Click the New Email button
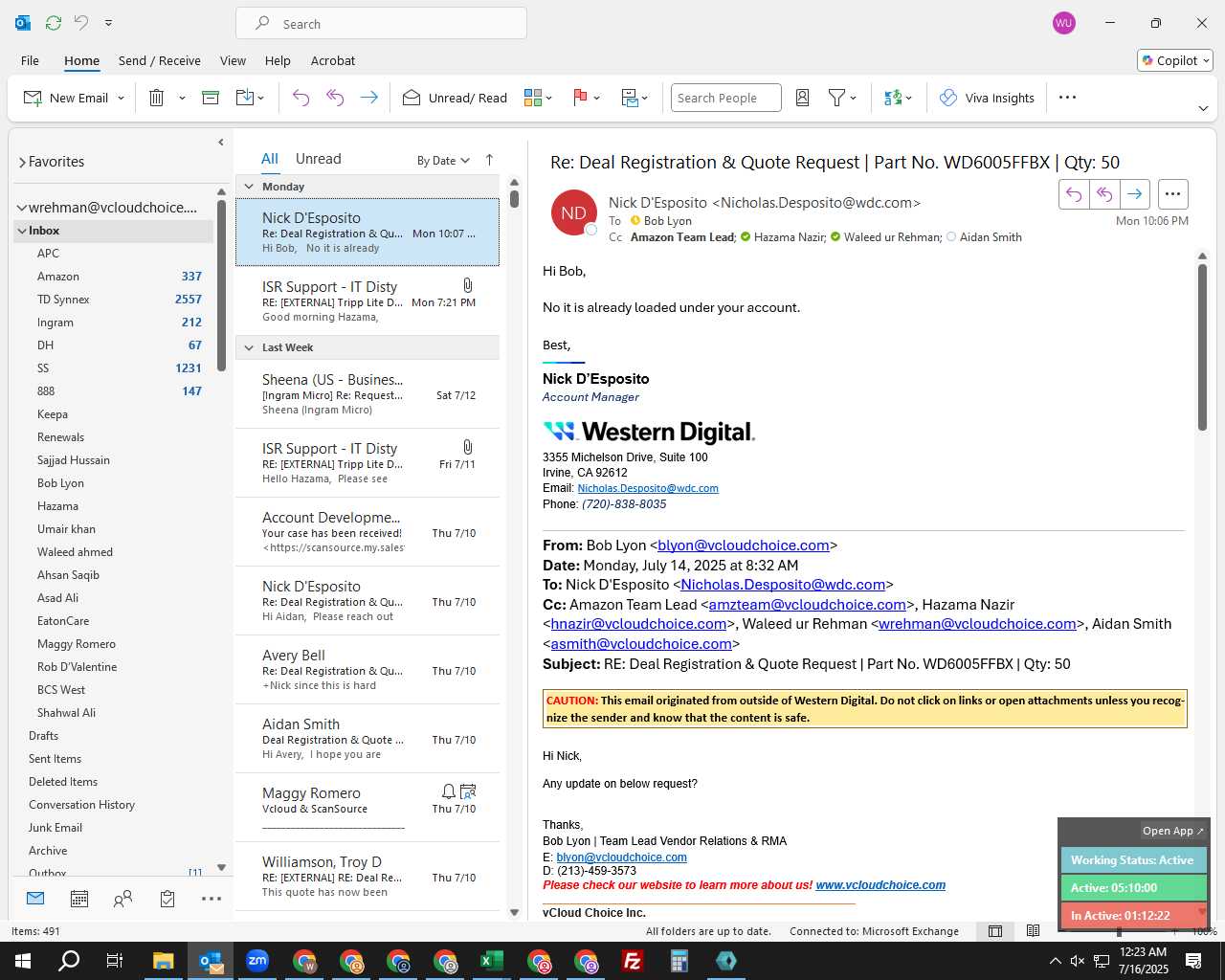This screenshot has height=980, width=1225. pyautogui.click(x=65, y=98)
